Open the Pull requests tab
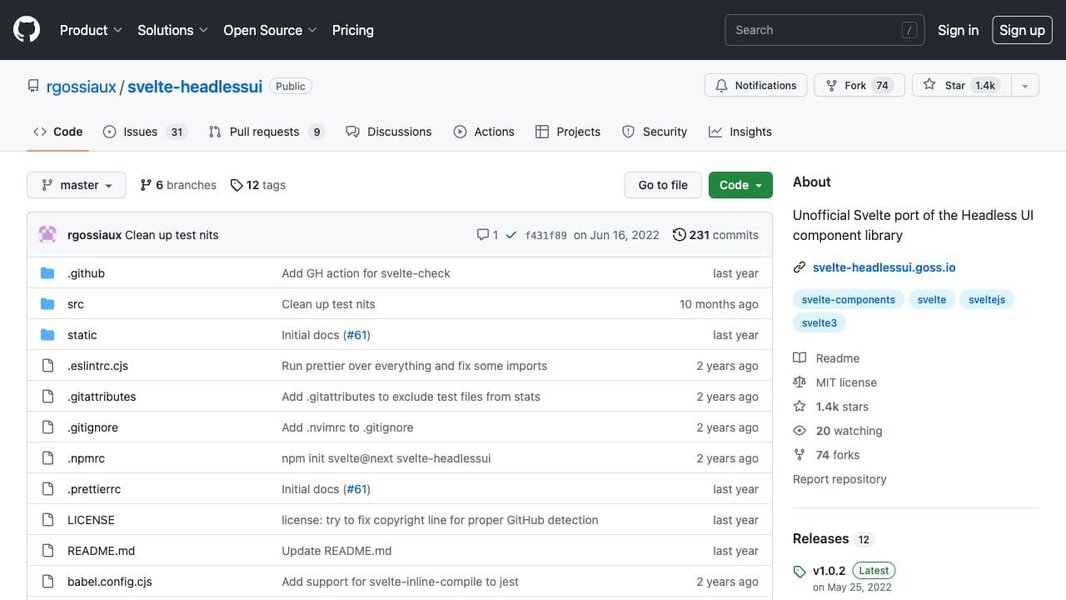1066x600 pixels. coord(266,132)
